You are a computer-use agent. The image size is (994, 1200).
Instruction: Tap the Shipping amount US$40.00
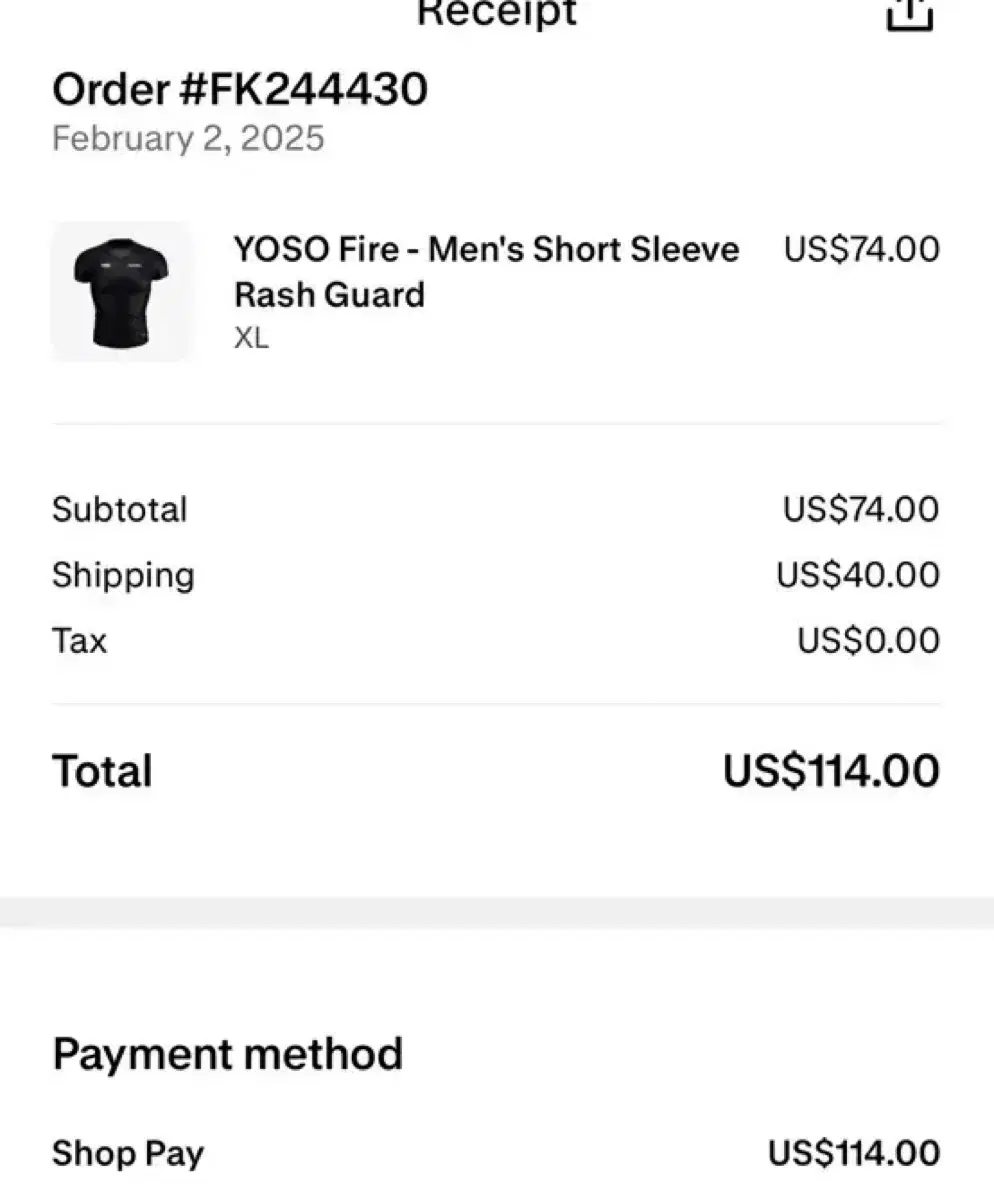click(x=859, y=575)
